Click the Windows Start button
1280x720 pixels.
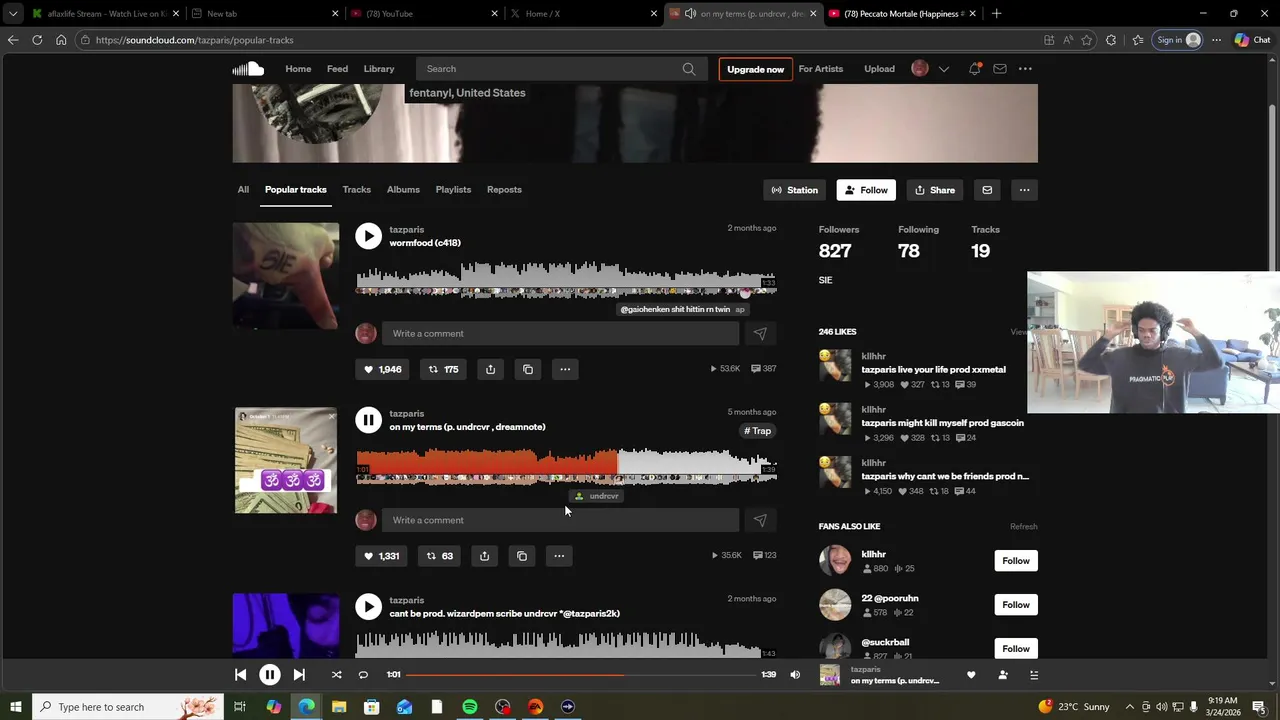tap(15, 707)
